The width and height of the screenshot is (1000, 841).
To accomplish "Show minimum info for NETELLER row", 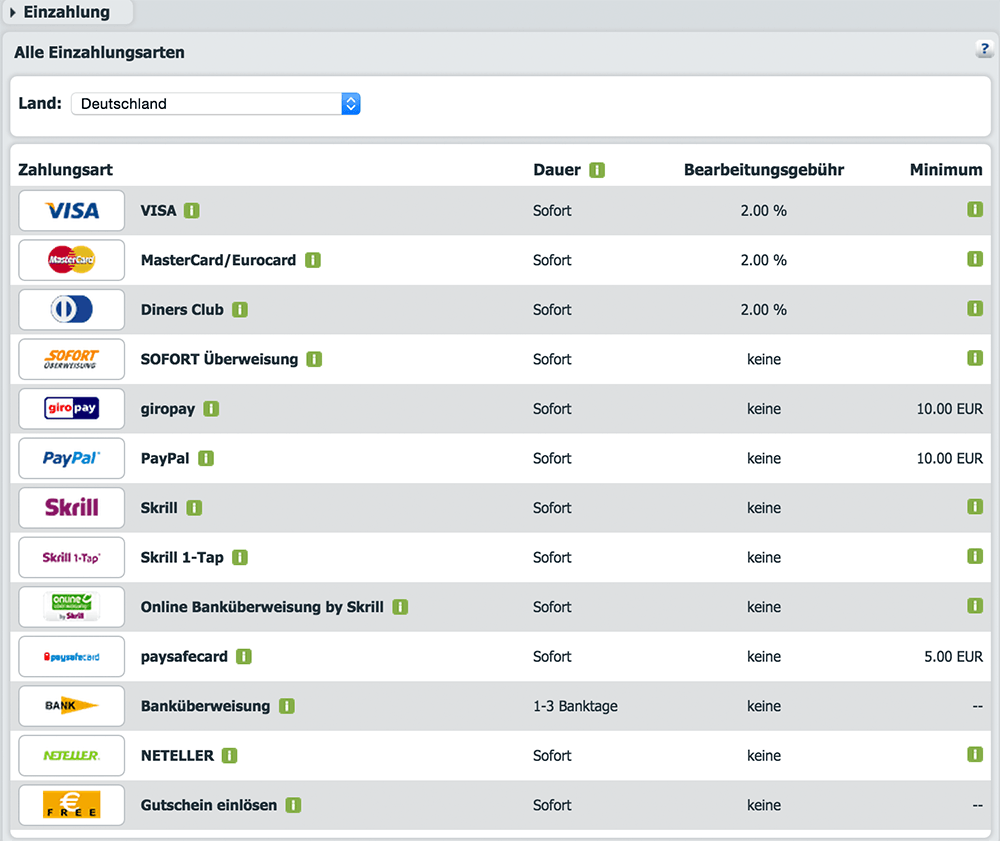I will tap(975, 754).
